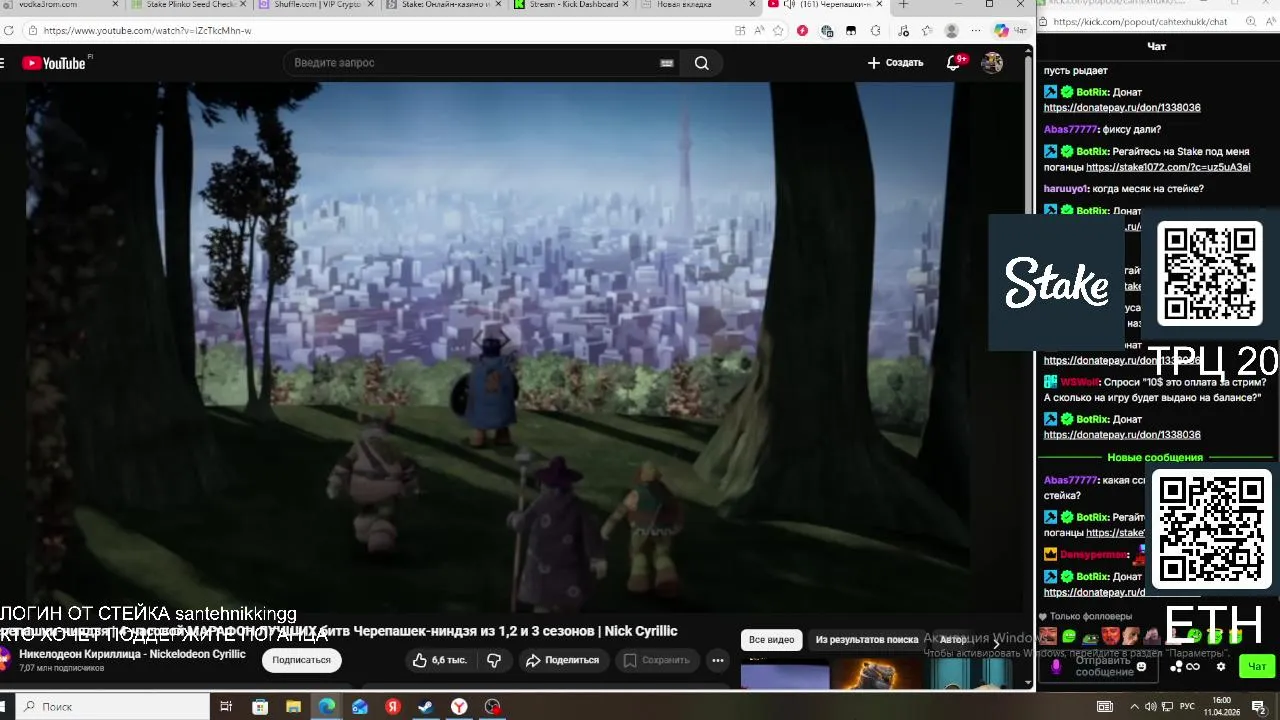Open the YouTube account avatar menu
The width and height of the screenshot is (1280, 720).
[x=992, y=63]
